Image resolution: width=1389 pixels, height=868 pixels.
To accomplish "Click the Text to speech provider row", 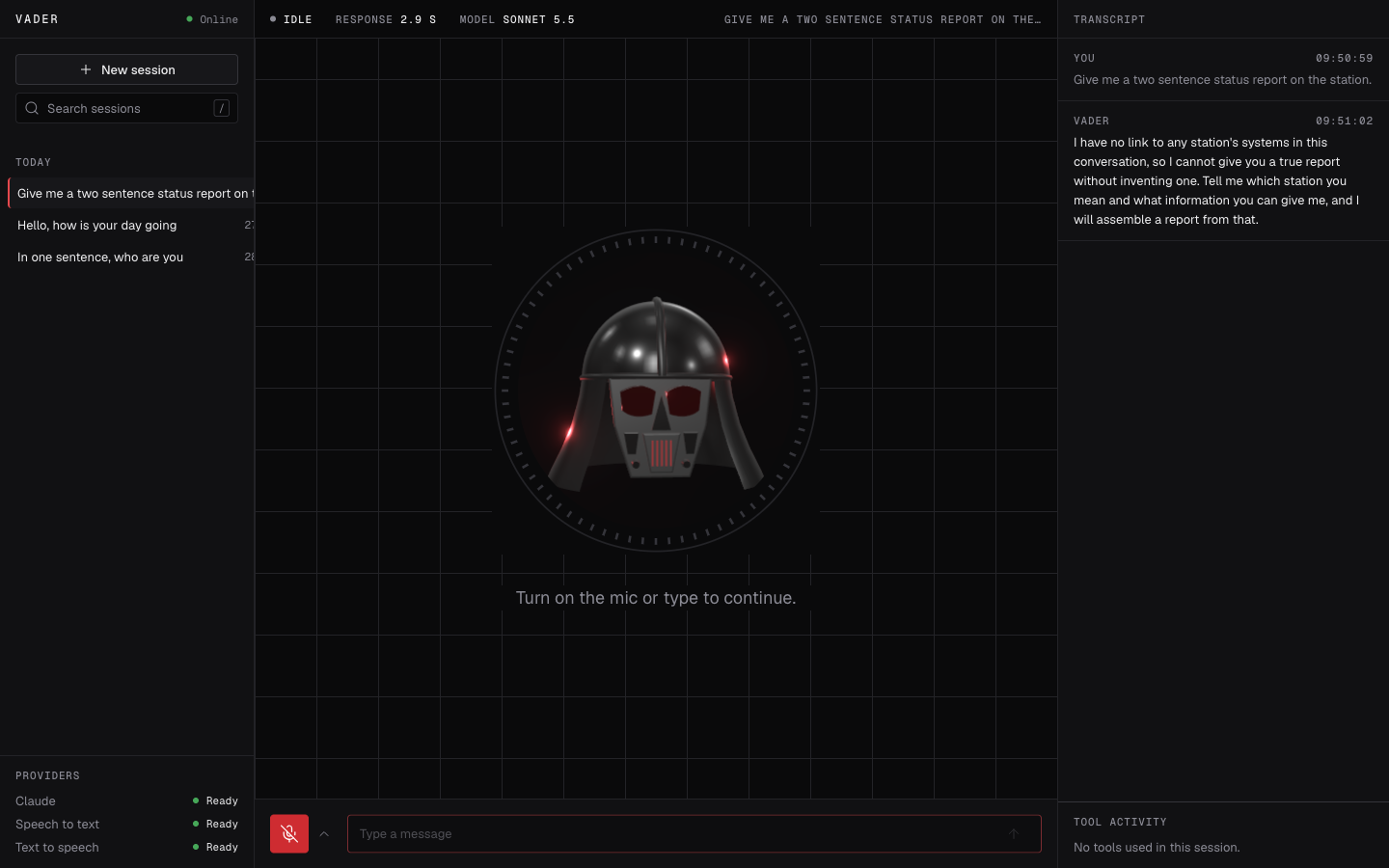I will (126, 847).
